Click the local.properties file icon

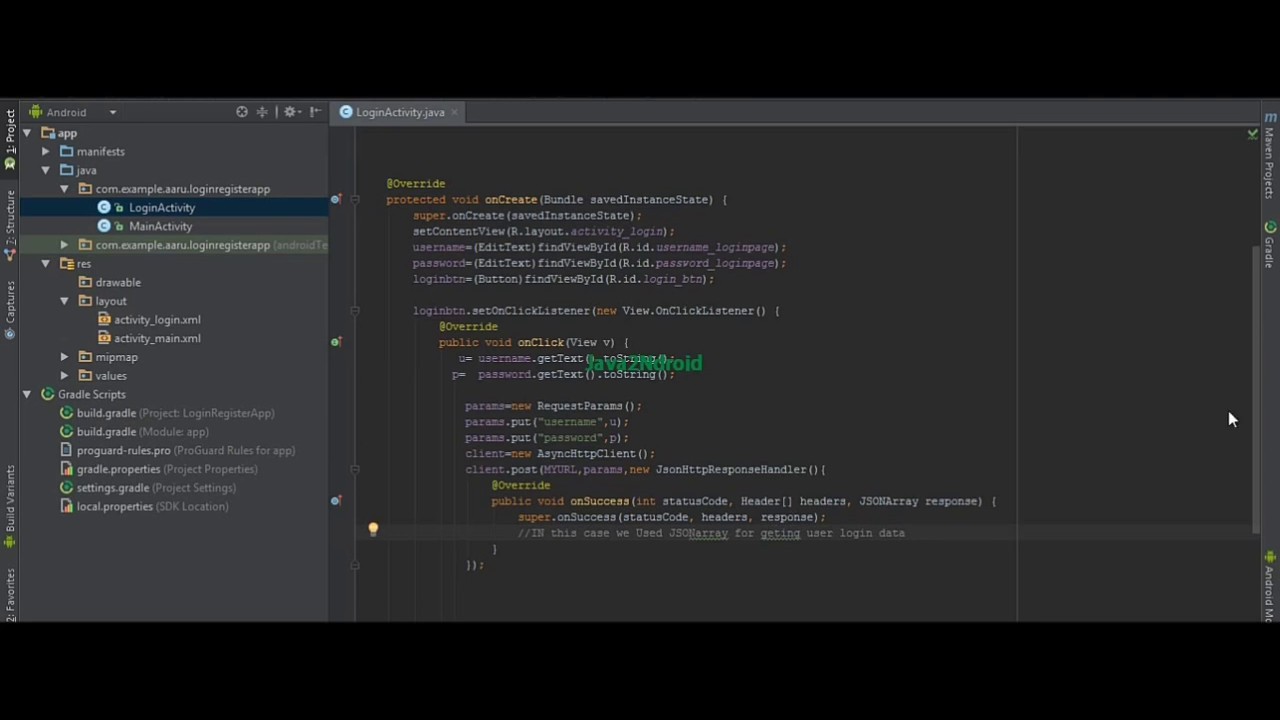click(67, 506)
